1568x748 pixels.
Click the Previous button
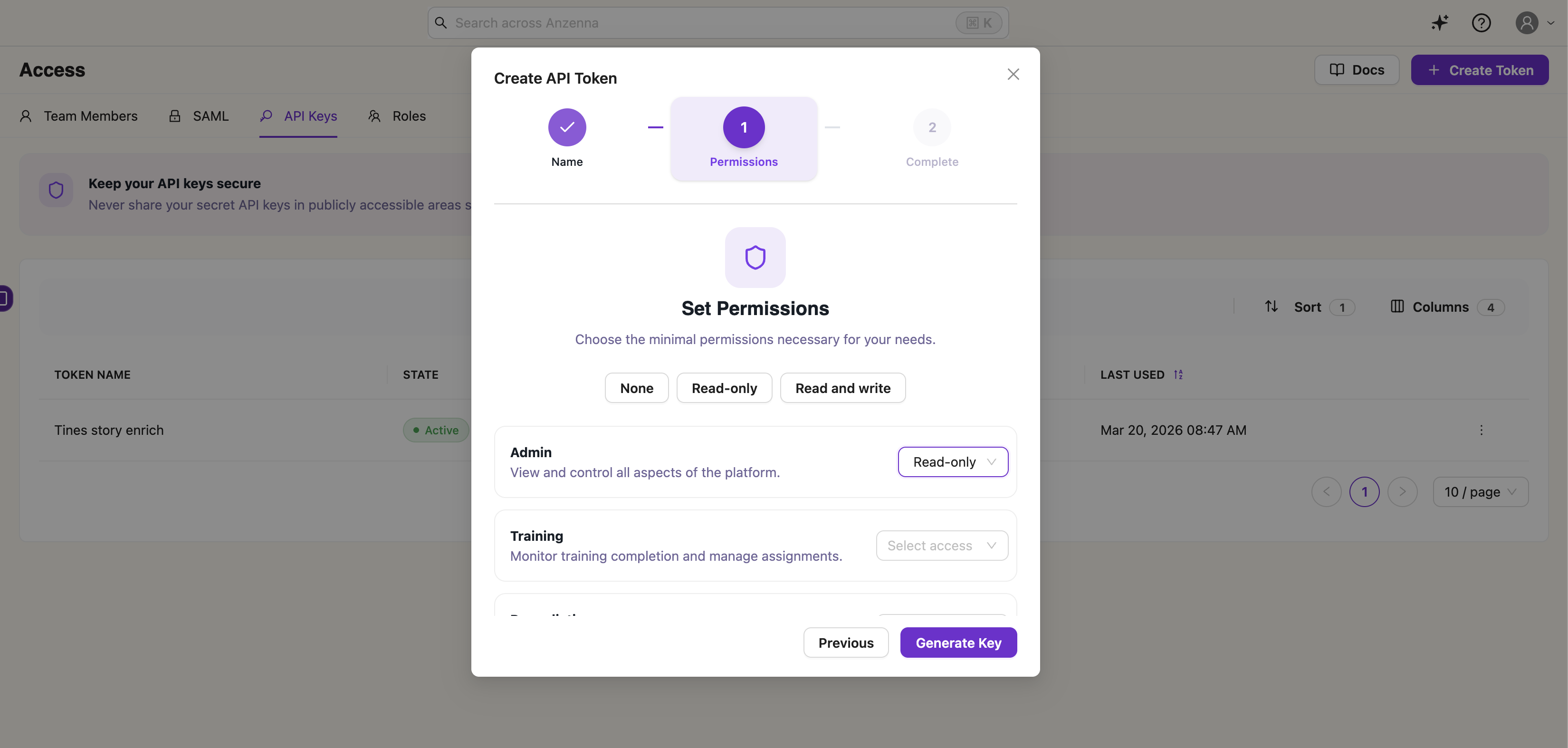click(x=845, y=643)
